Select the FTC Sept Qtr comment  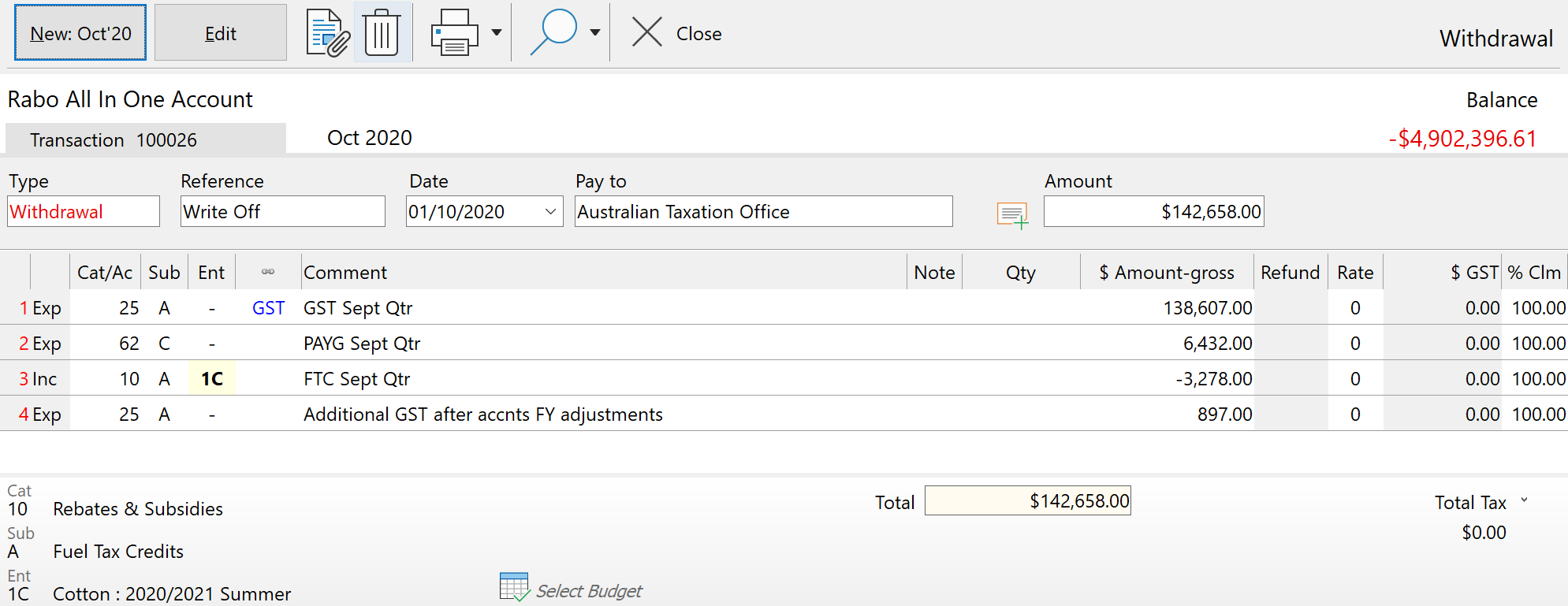[x=357, y=379]
